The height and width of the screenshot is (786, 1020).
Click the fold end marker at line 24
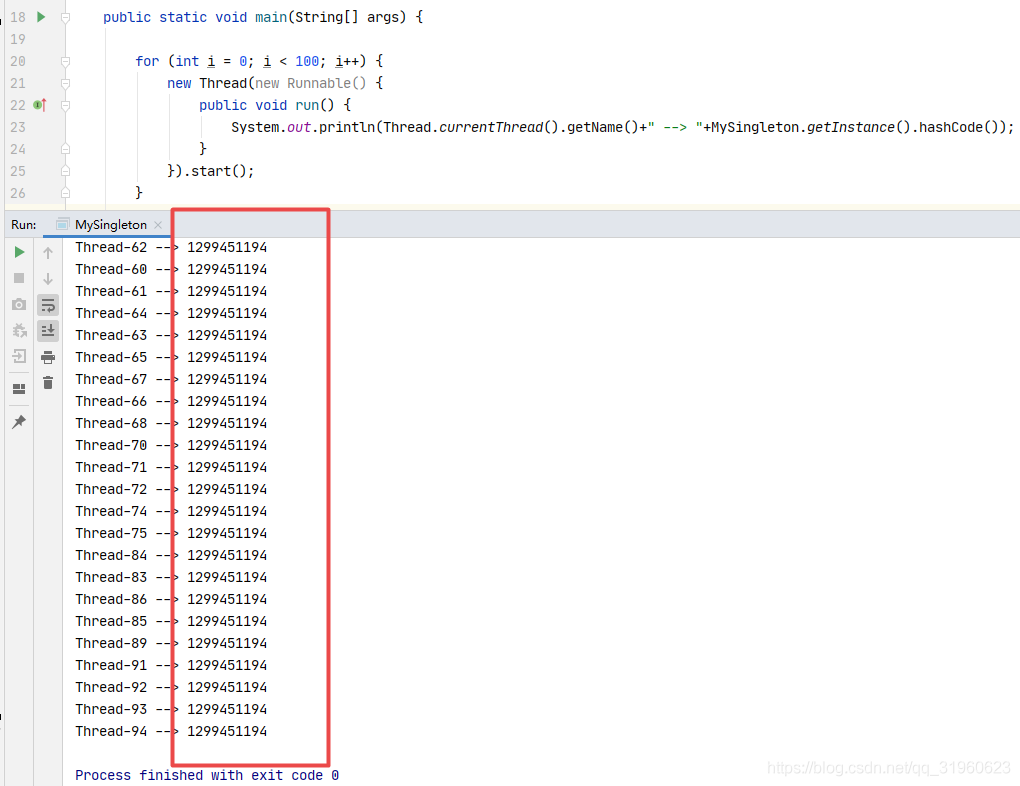[x=65, y=149]
